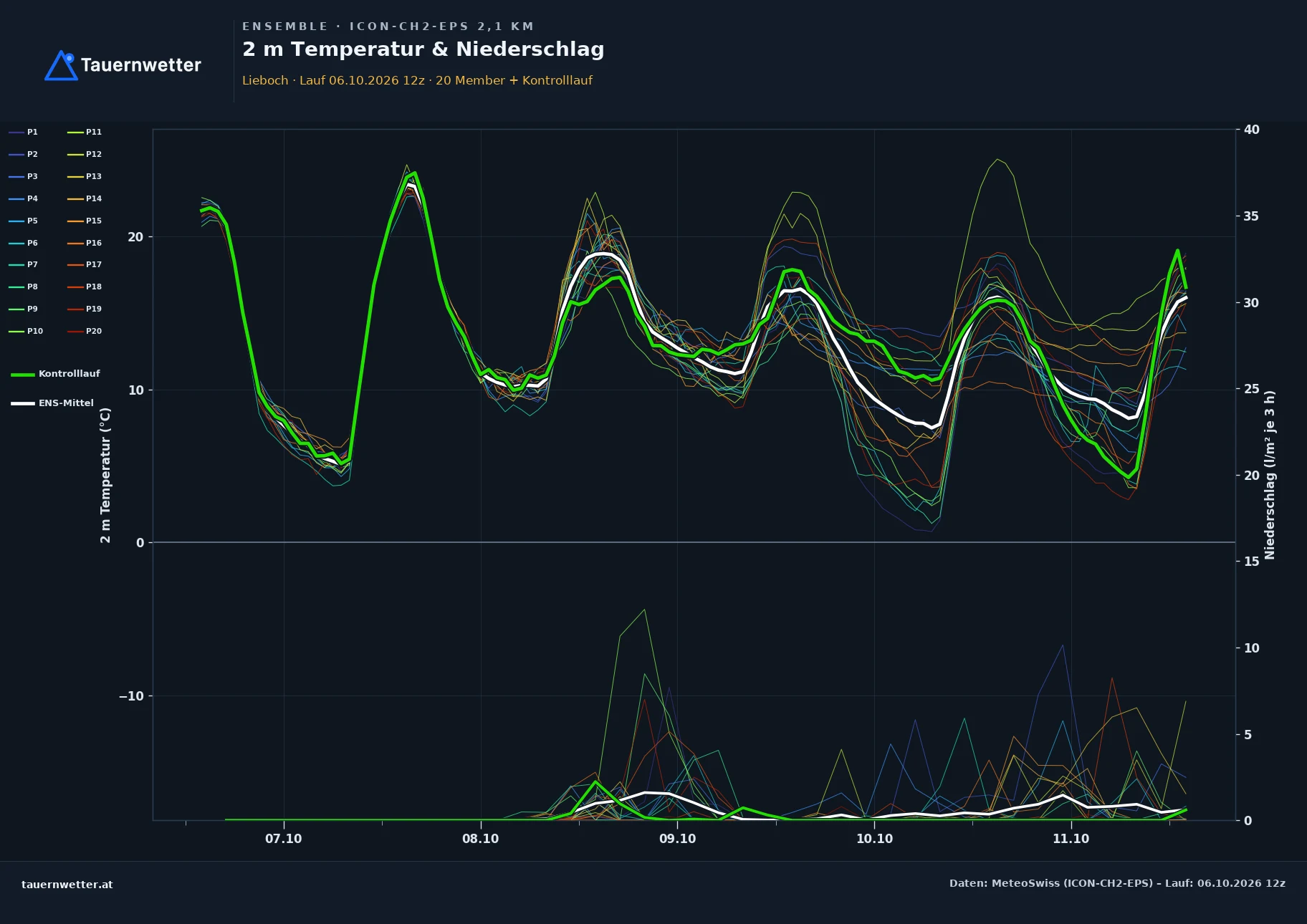Select the P1 legend entry
1307x924 pixels.
[x=24, y=132]
